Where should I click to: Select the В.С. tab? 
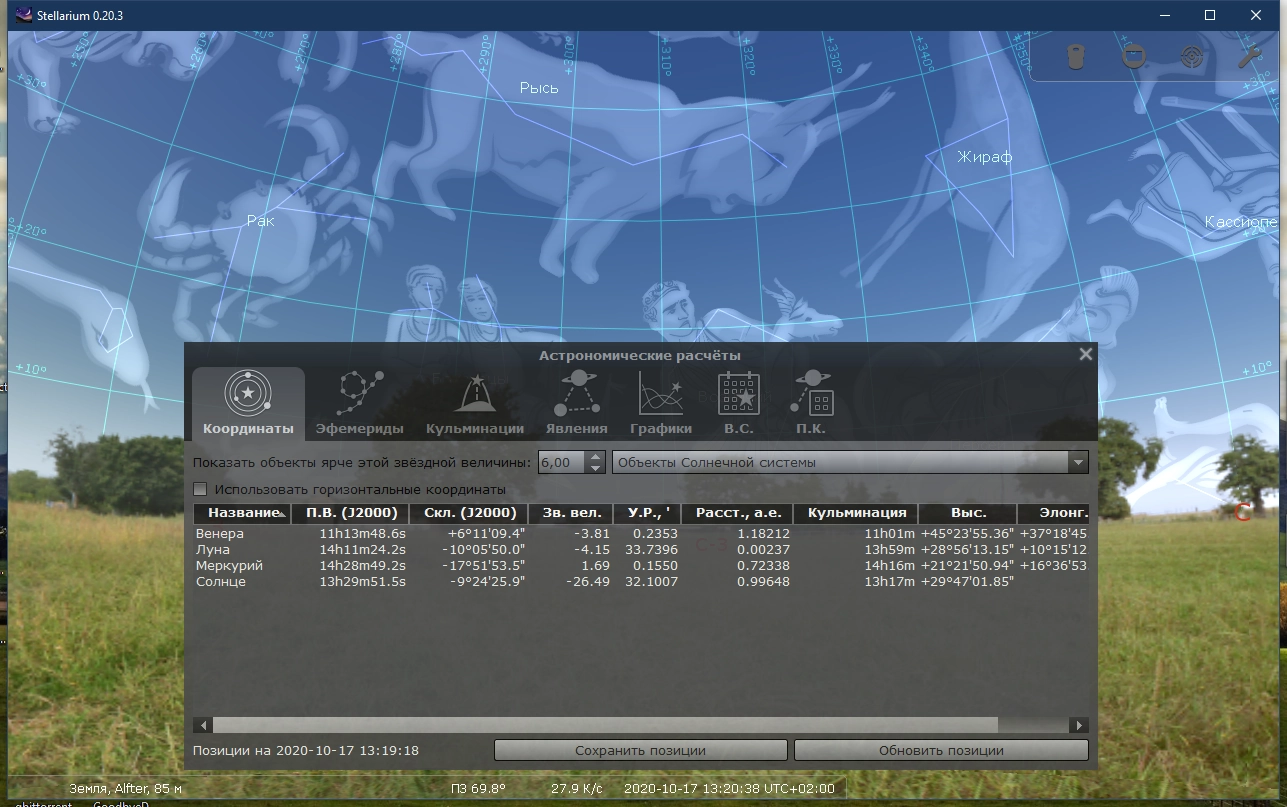click(739, 404)
